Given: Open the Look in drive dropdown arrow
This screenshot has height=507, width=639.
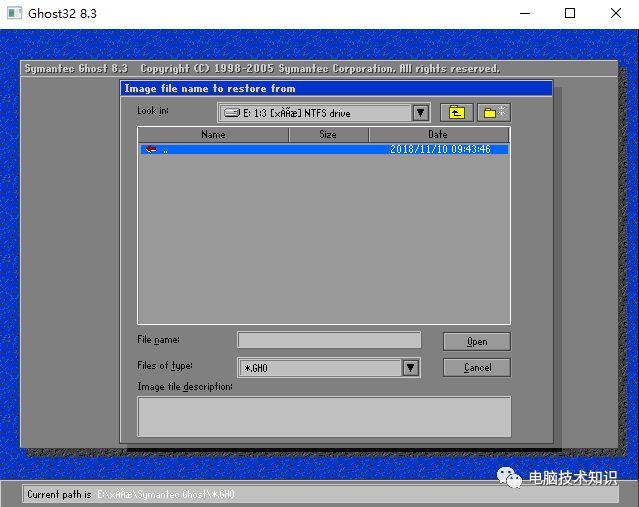Looking at the screenshot, I should click(x=421, y=113).
